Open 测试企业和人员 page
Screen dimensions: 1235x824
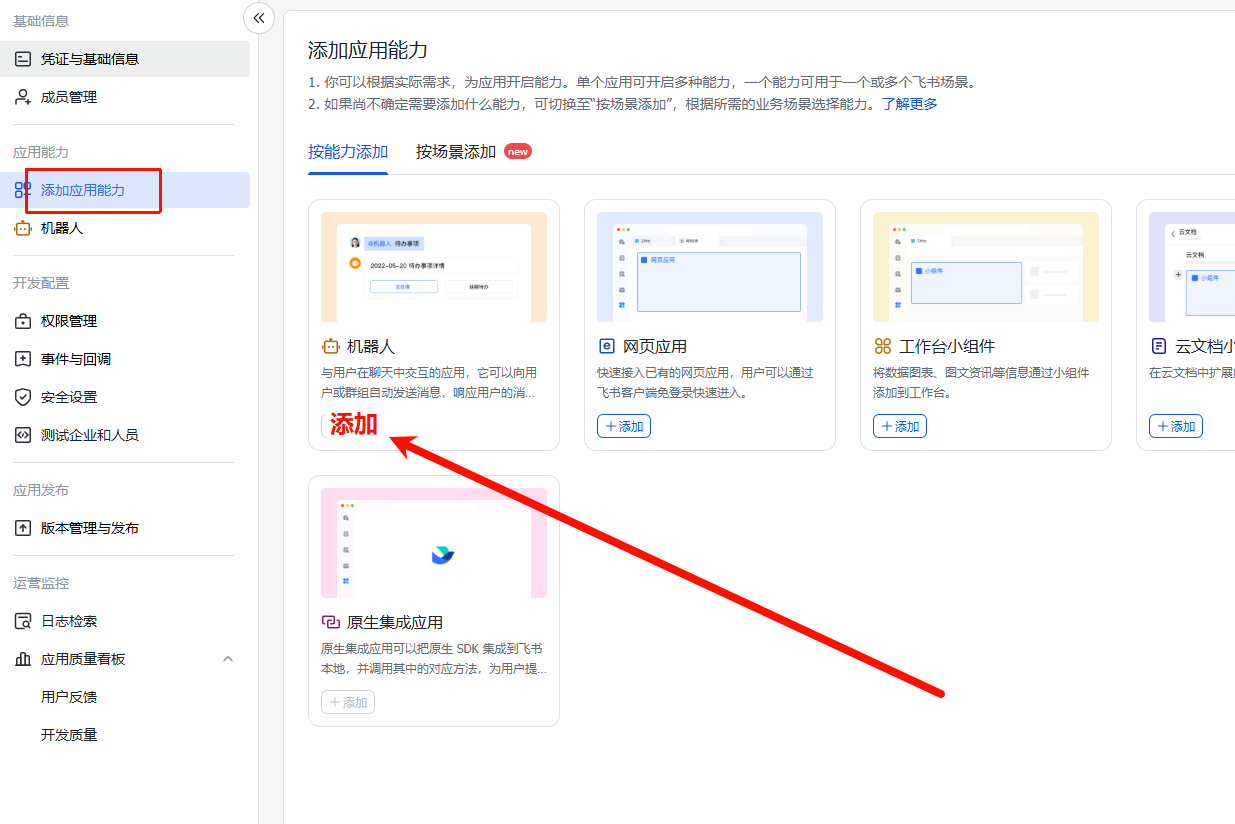coord(90,435)
